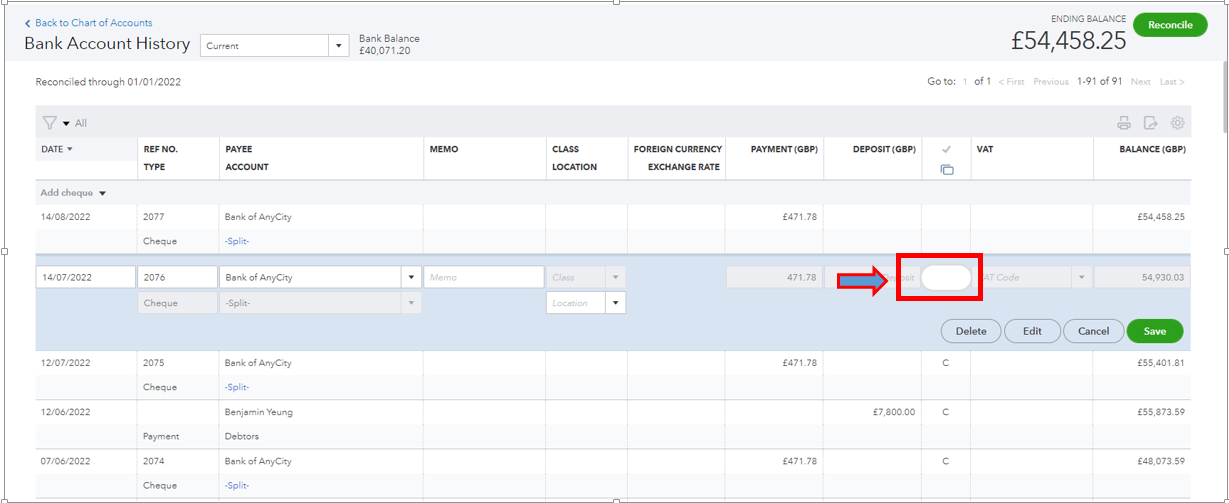The image size is (1229, 503).
Task: Open the Current account dropdown
Action: (338, 46)
